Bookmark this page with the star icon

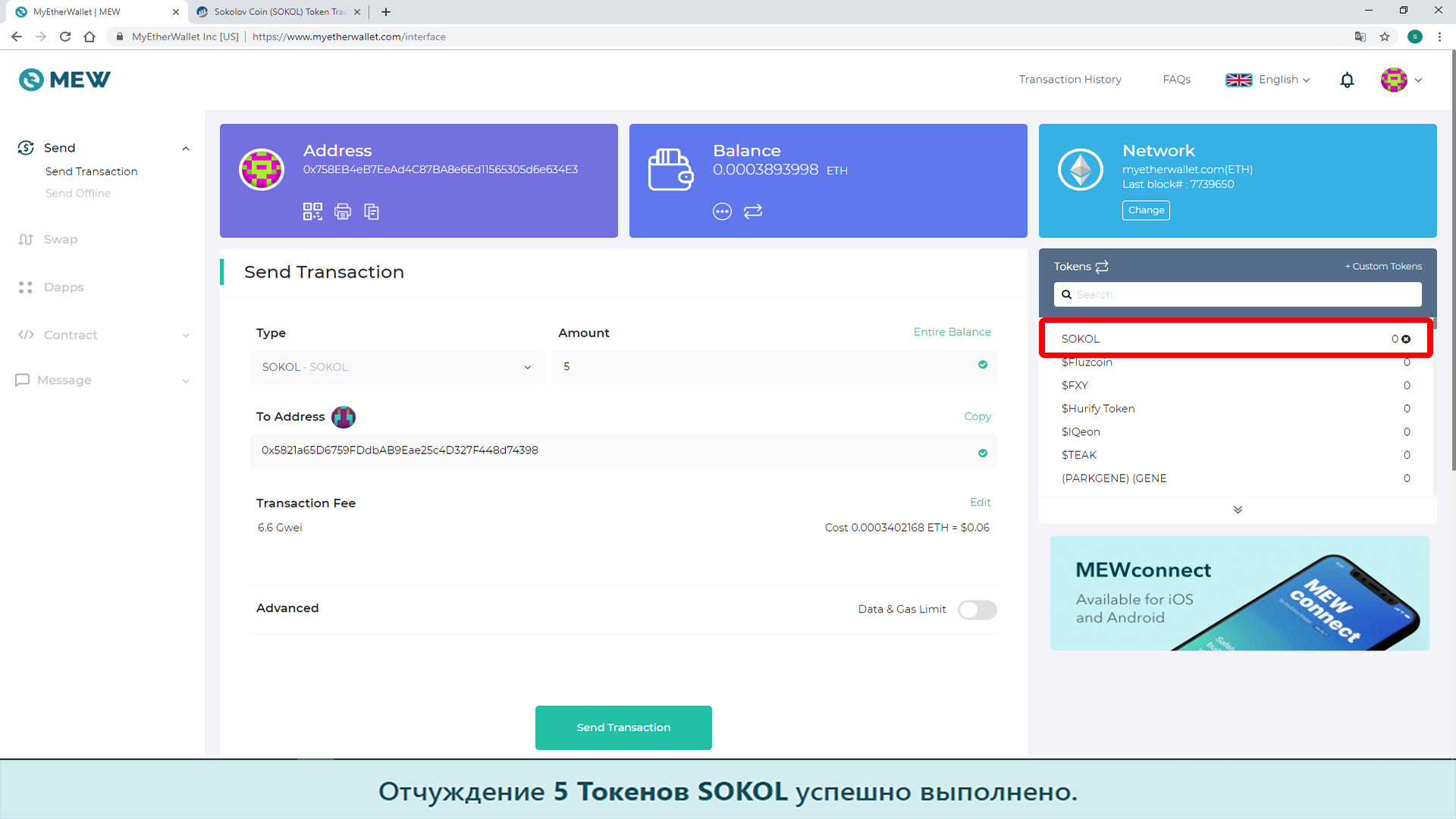[x=1385, y=36]
